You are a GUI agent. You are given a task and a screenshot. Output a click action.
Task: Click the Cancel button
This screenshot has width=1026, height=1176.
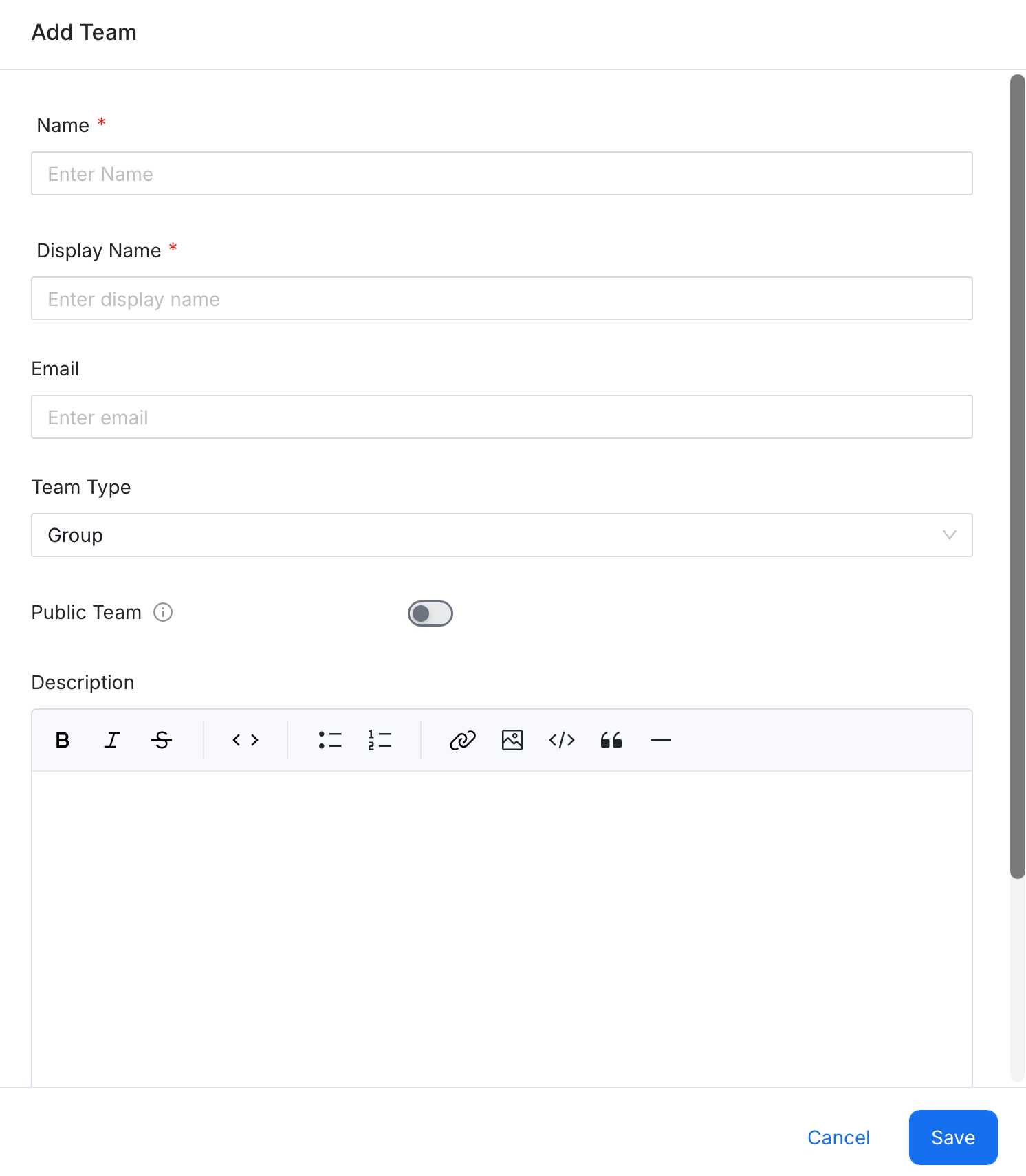point(839,1137)
